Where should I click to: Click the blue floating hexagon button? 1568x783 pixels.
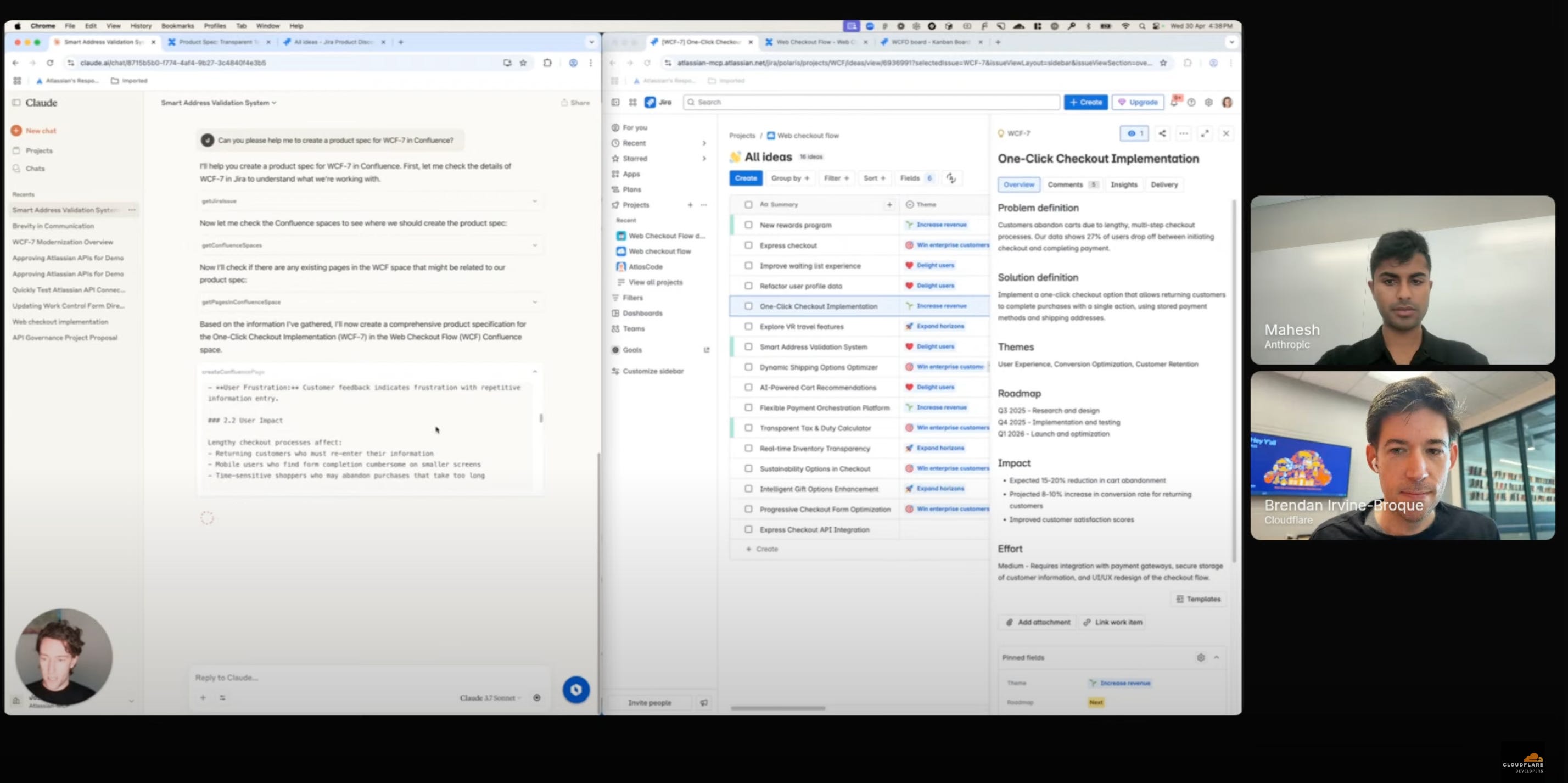point(576,690)
